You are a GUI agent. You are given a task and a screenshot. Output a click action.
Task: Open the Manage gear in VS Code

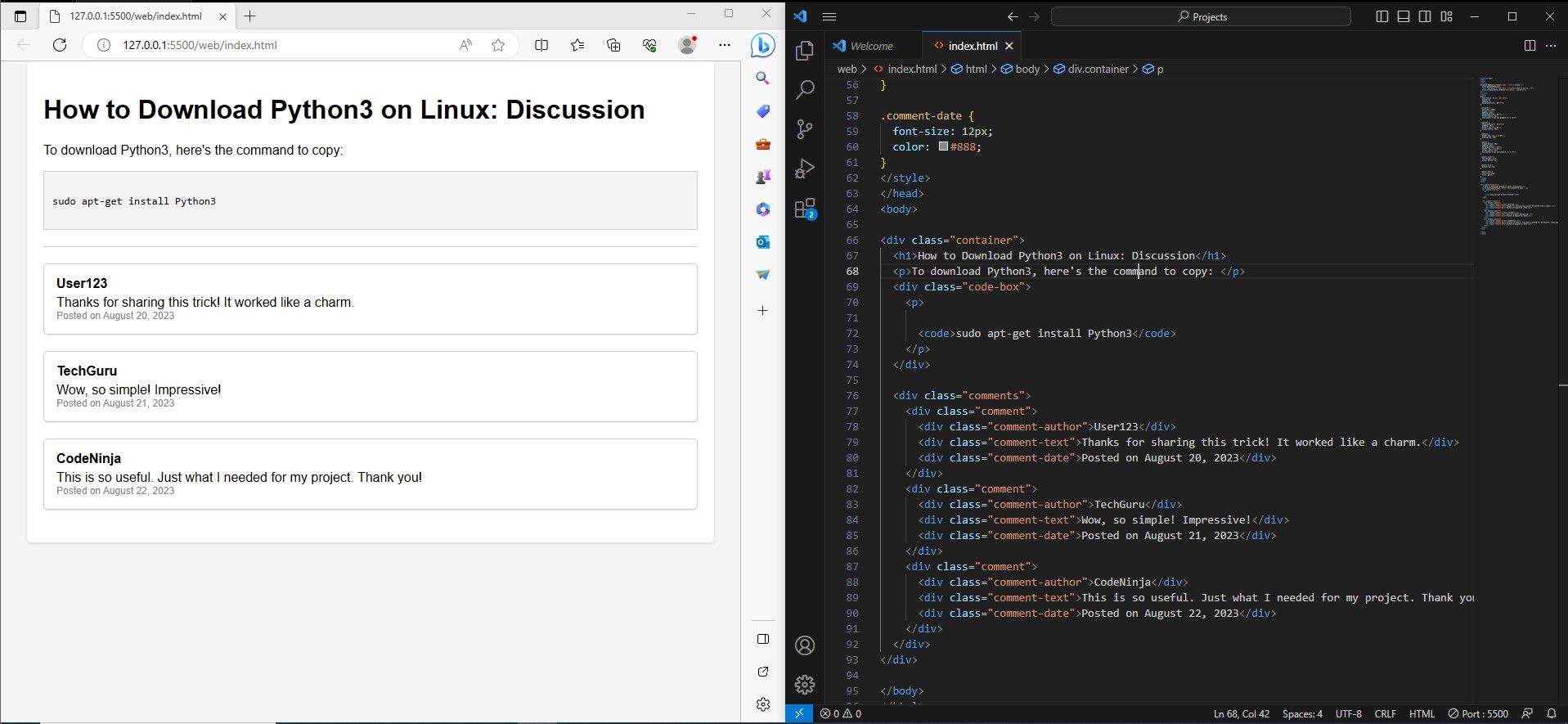(x=805, y=684)
